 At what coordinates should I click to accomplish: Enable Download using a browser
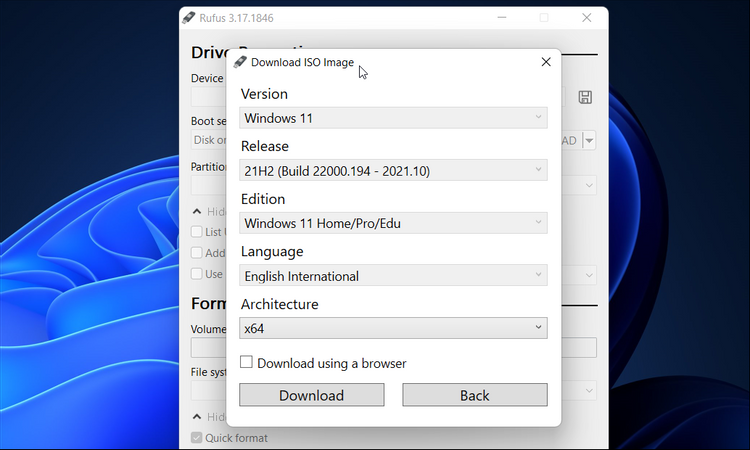pyautogui.click(x=247, y=363)
